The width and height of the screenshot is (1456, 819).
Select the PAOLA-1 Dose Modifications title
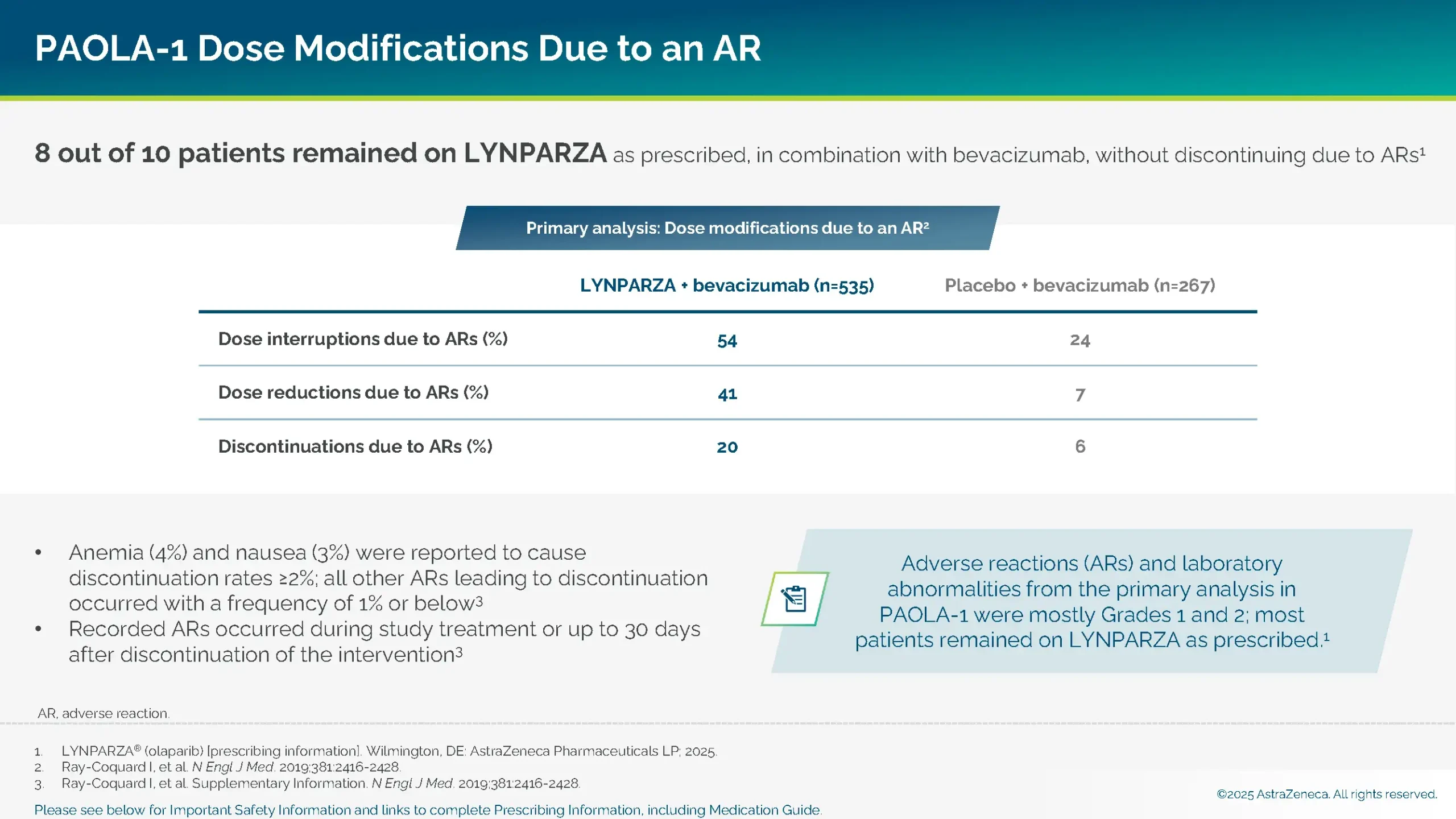tap(398, 48)
